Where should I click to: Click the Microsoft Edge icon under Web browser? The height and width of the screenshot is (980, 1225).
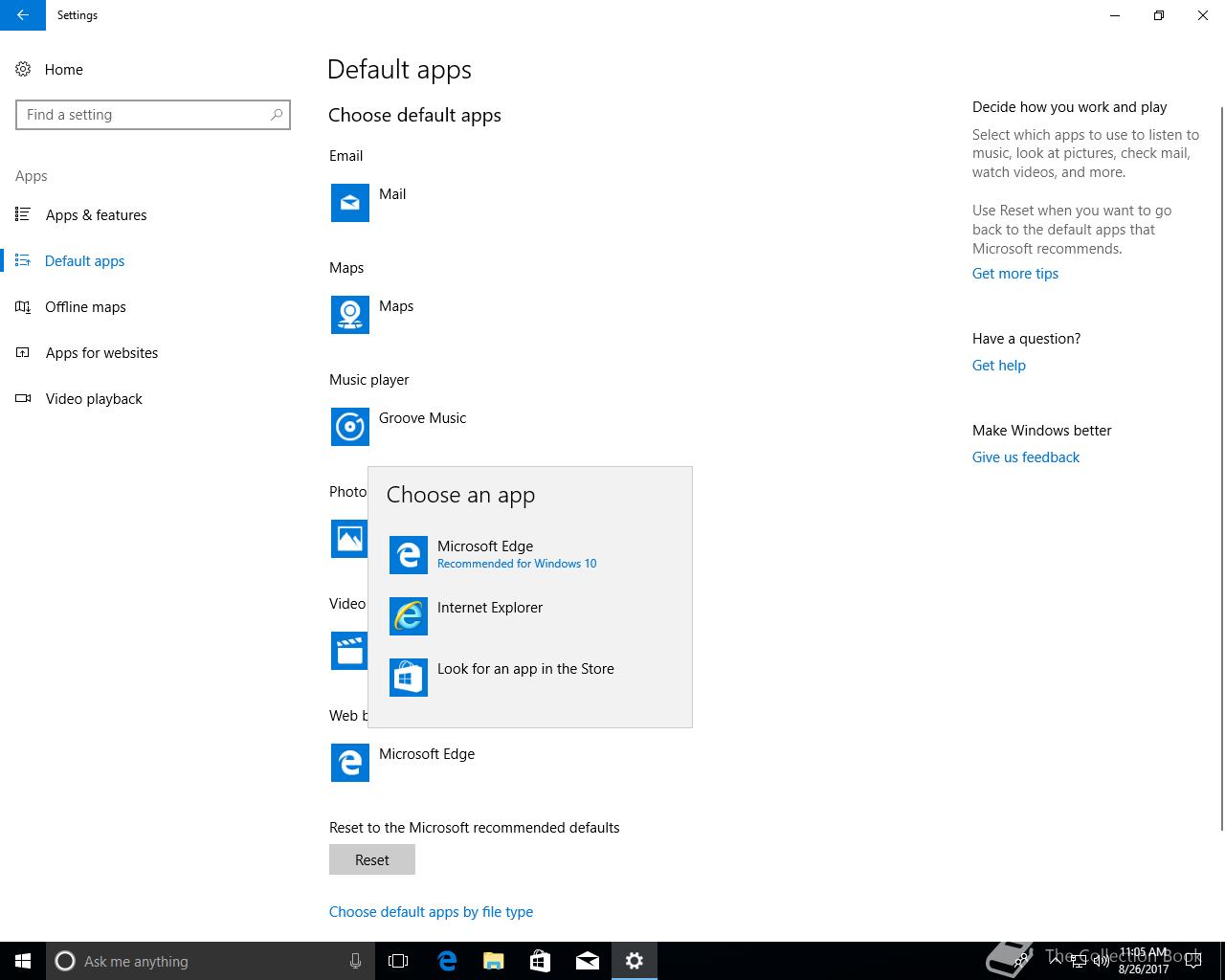(x=350, y=763)
